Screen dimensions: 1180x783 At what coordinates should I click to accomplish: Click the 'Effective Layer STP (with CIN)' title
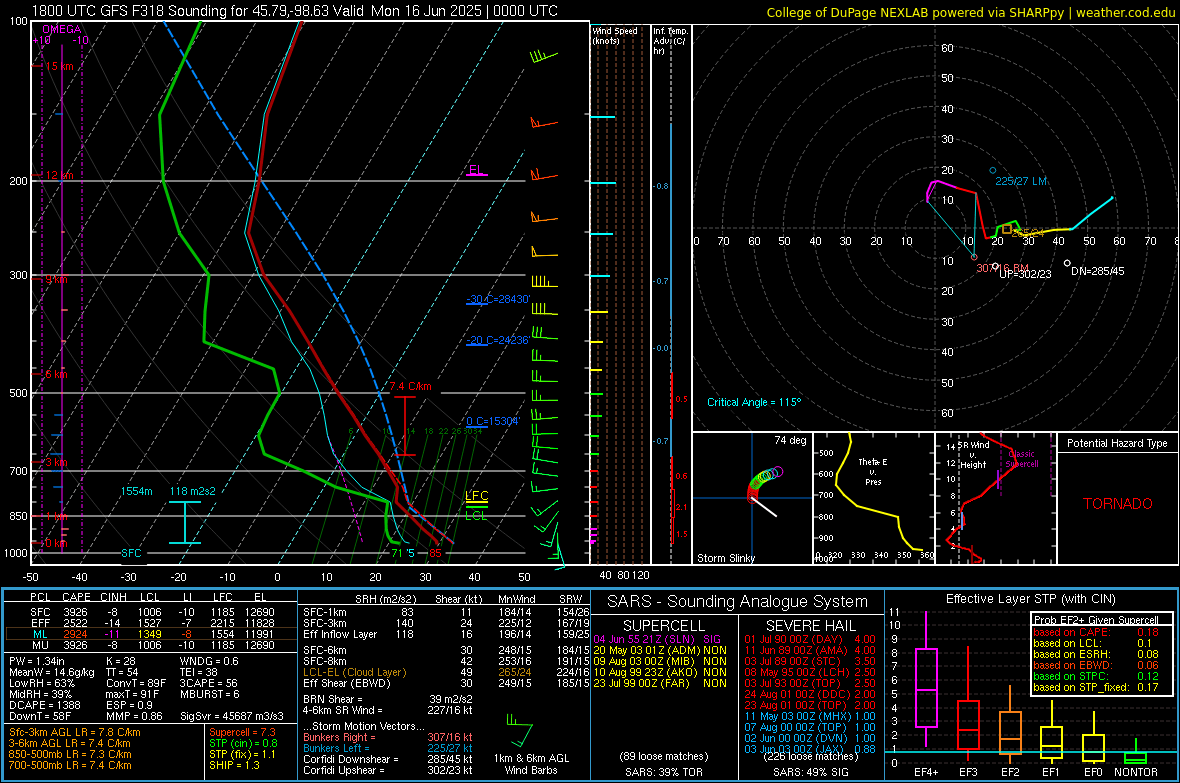(x=1031, y=599)
